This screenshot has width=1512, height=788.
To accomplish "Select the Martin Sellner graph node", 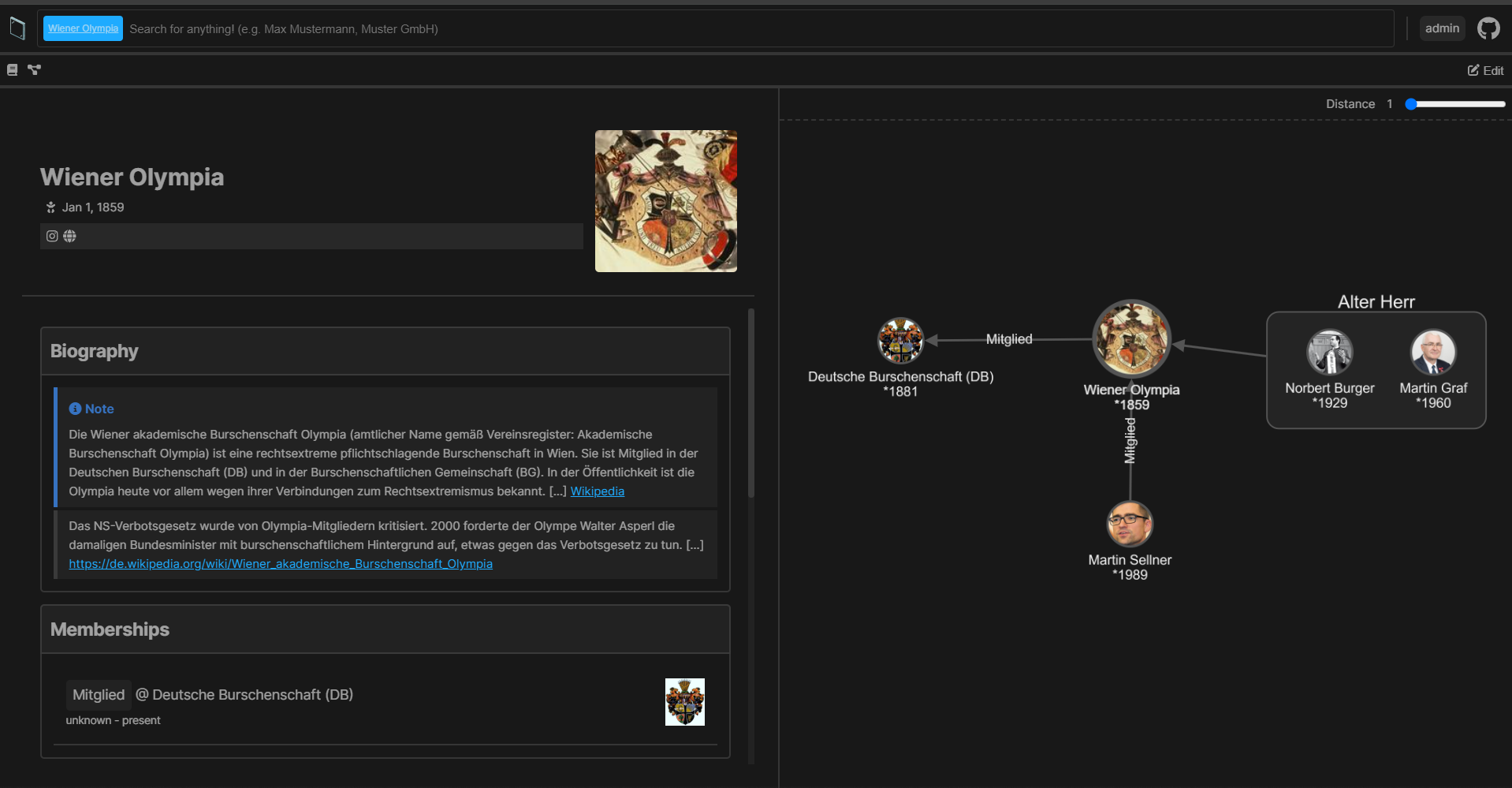I will [1130, 524].
